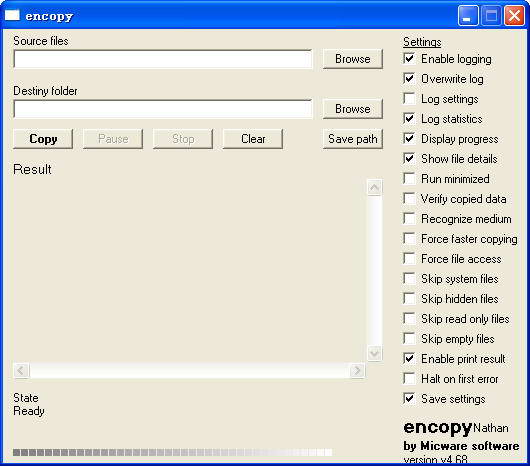Turn on Force faster copying
Viewport: 530px width, 466px height.
tap(409, 239)
